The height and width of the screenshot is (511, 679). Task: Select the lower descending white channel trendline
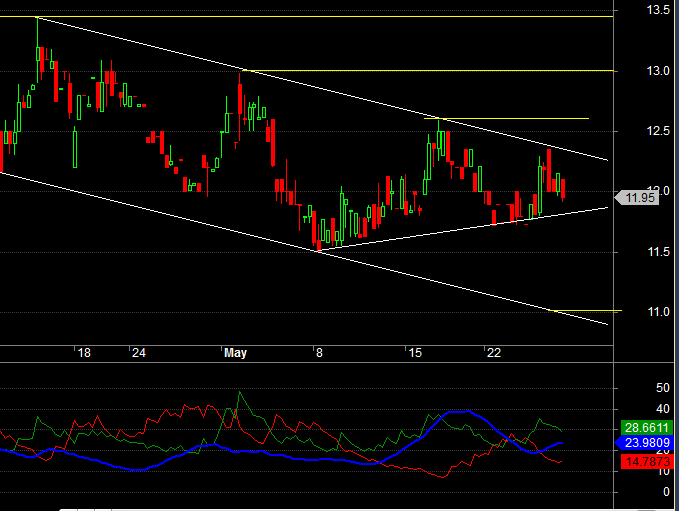click(x=304, y=248)
